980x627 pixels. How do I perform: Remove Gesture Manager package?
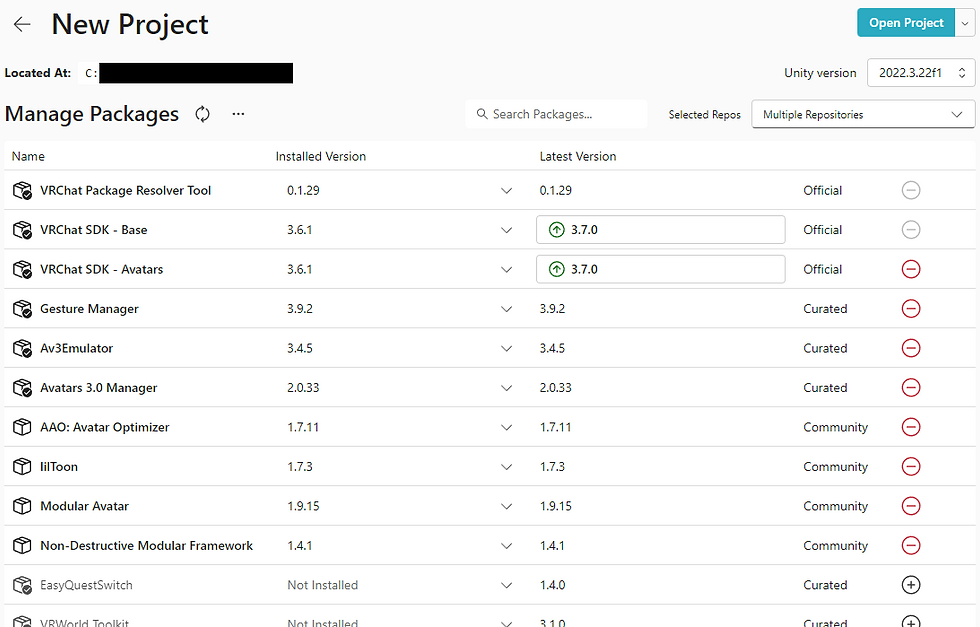point(911,309)
